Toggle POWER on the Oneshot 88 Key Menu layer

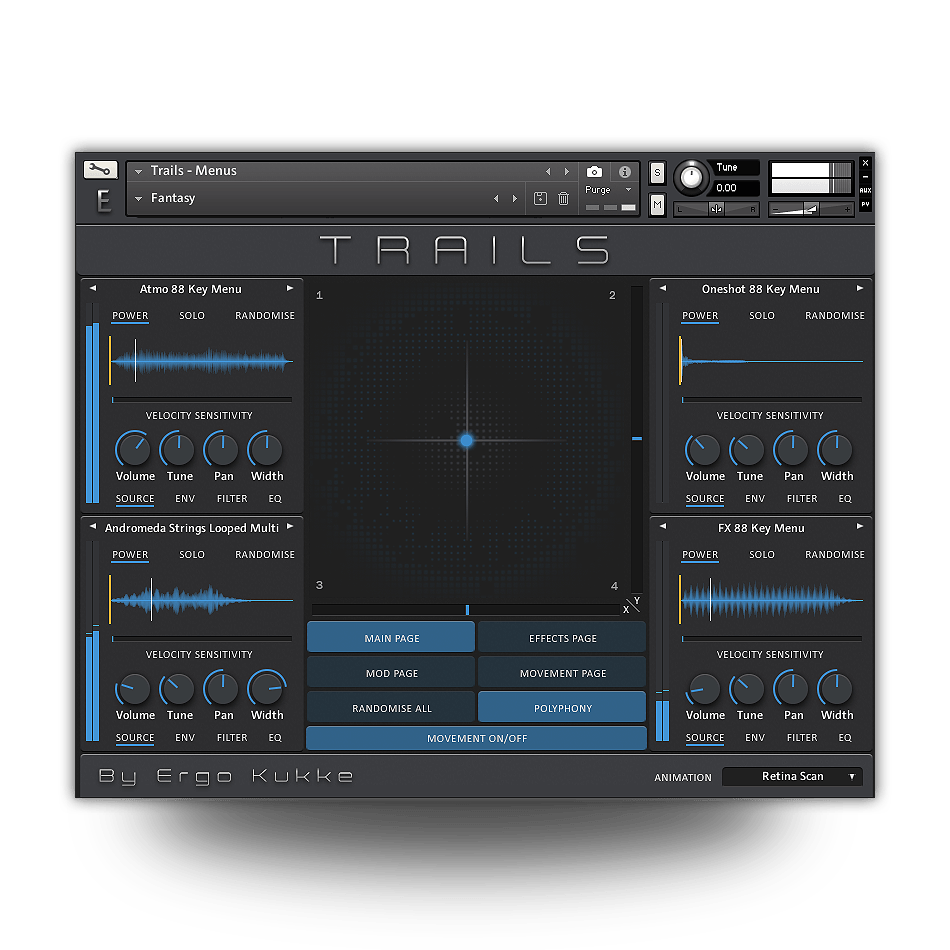700,316
